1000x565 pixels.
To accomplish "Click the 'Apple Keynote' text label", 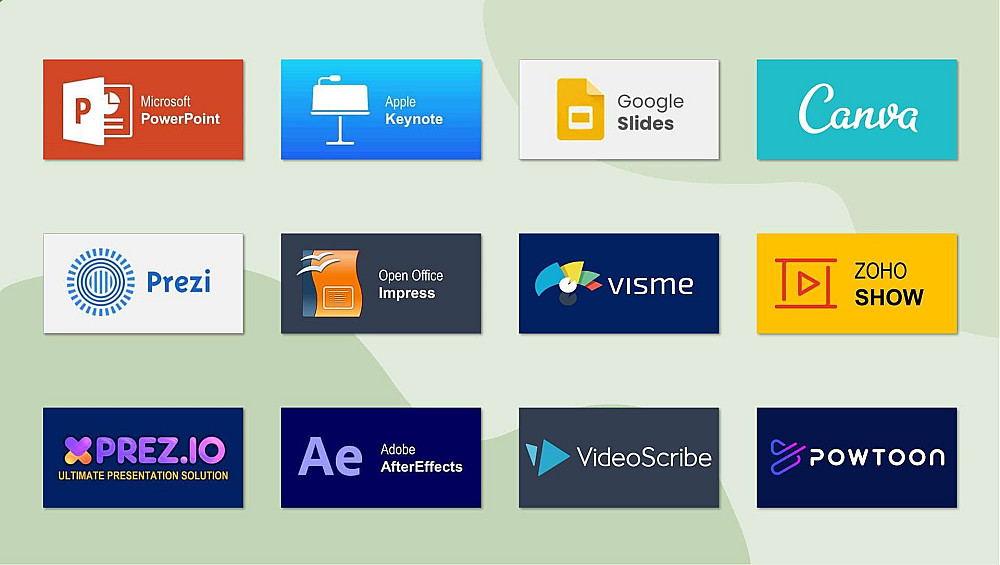I will pyautogui.click(x=413, y=110).
